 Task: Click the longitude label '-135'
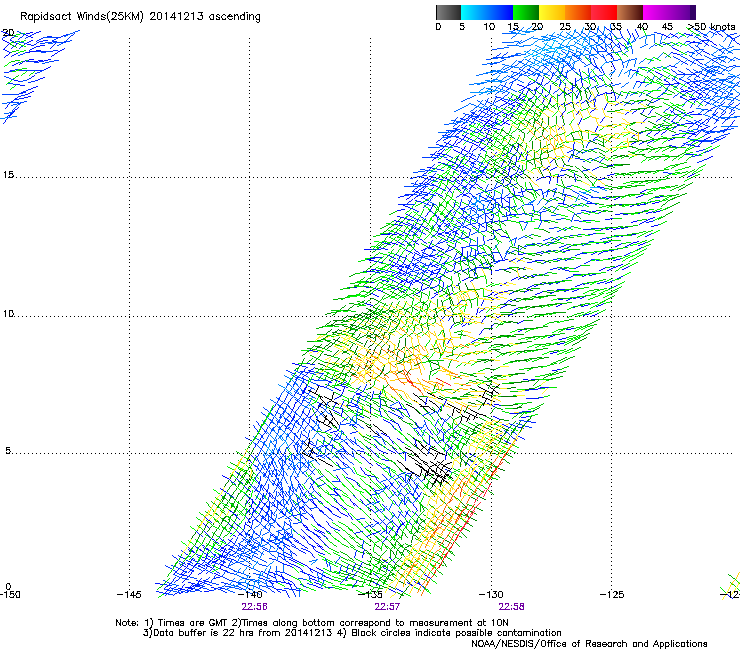pyautogui.click(x=370, y=594)
